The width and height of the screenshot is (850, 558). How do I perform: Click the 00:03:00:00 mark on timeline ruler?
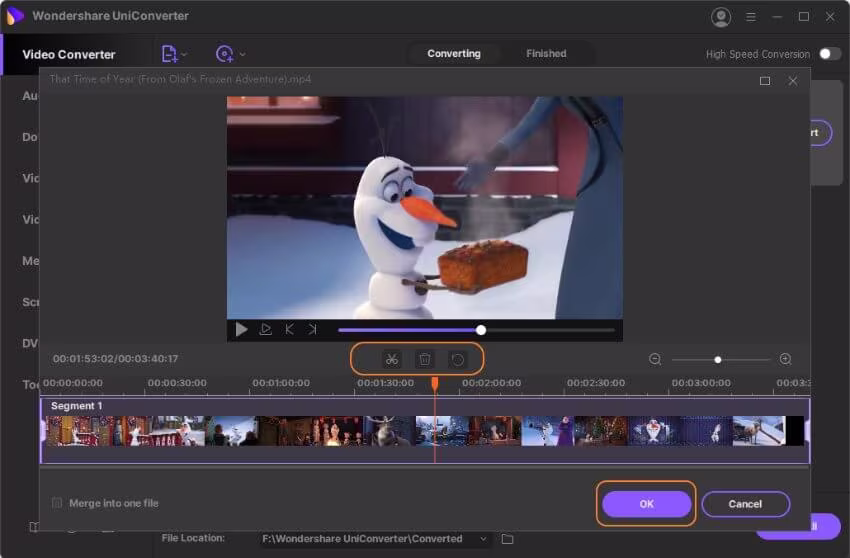click(x=701, y=383)
